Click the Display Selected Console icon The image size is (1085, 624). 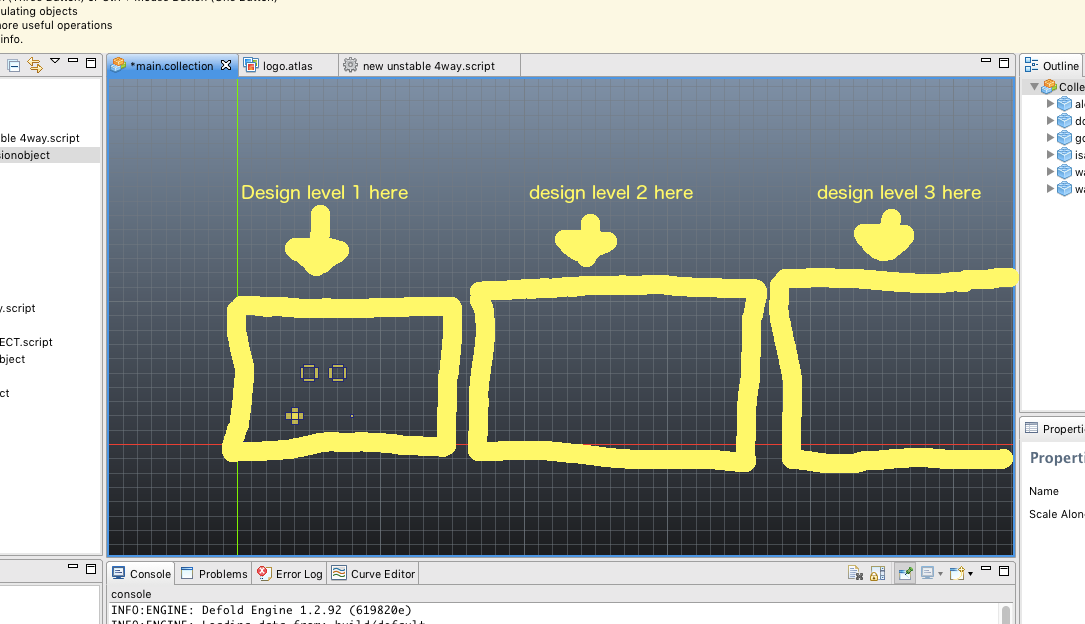pyautogui.click(x=928, y=572)
